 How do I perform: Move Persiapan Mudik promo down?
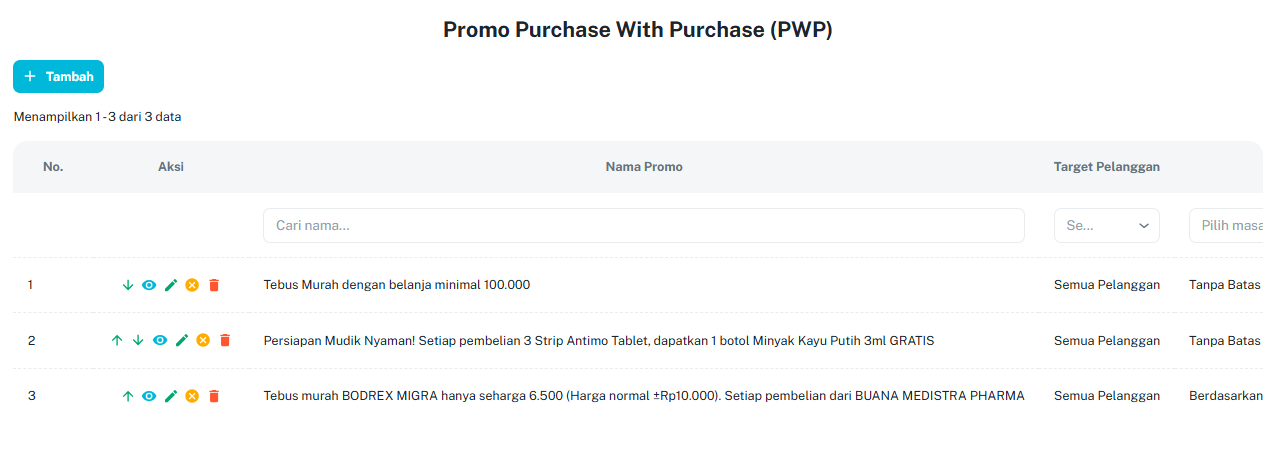click(138, 341)
